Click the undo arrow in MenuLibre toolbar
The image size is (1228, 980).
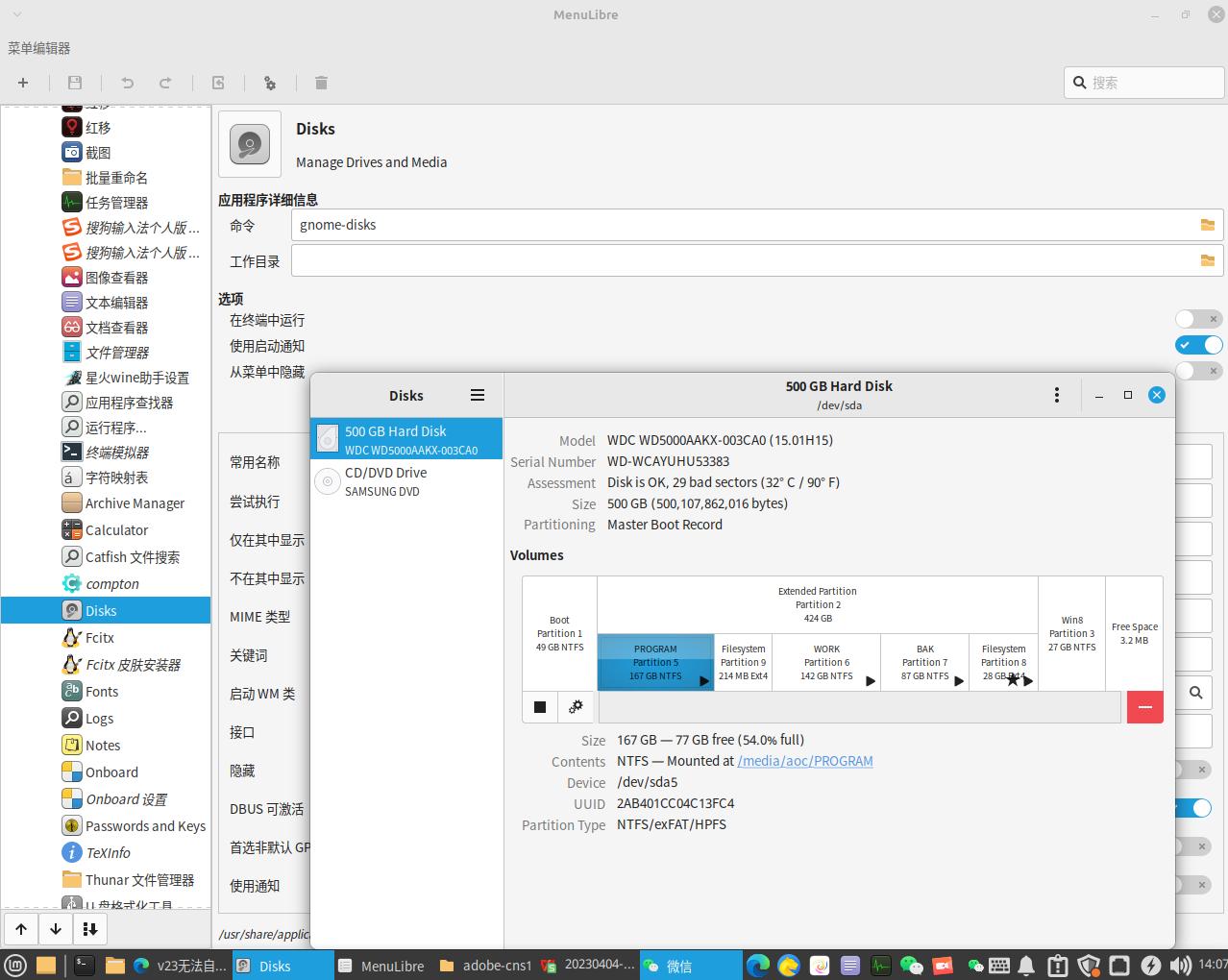127,83
